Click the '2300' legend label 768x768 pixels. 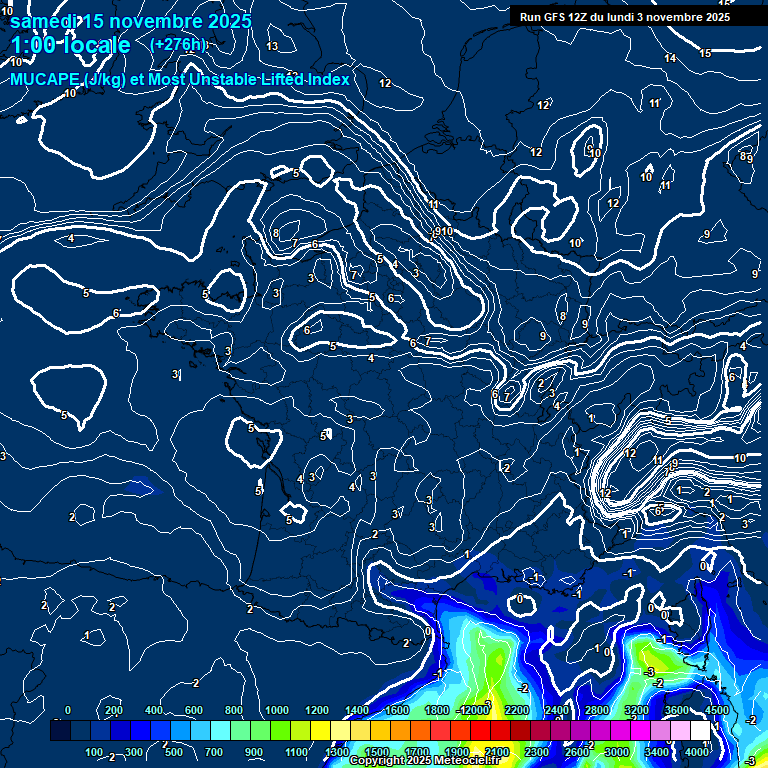[x=536, y=752]
